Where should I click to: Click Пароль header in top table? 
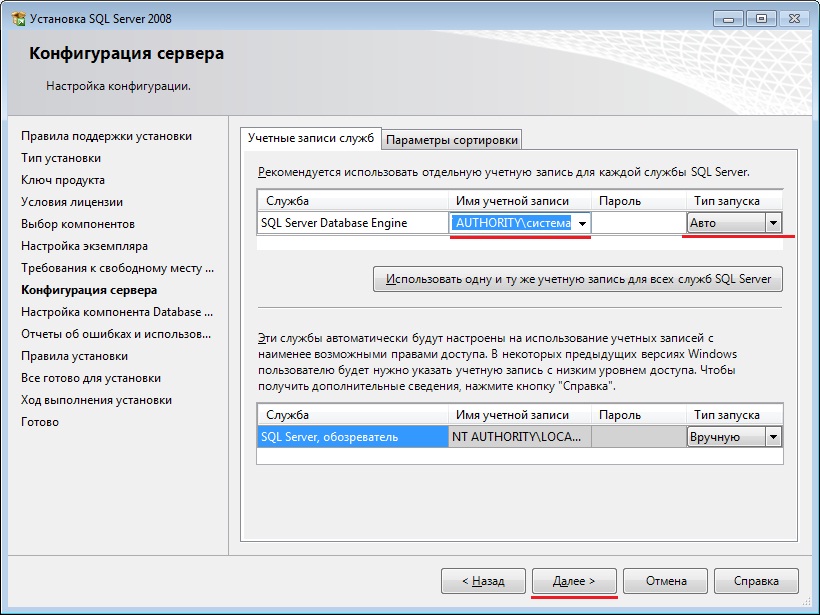pyautogui.click(x=639, y=201)
